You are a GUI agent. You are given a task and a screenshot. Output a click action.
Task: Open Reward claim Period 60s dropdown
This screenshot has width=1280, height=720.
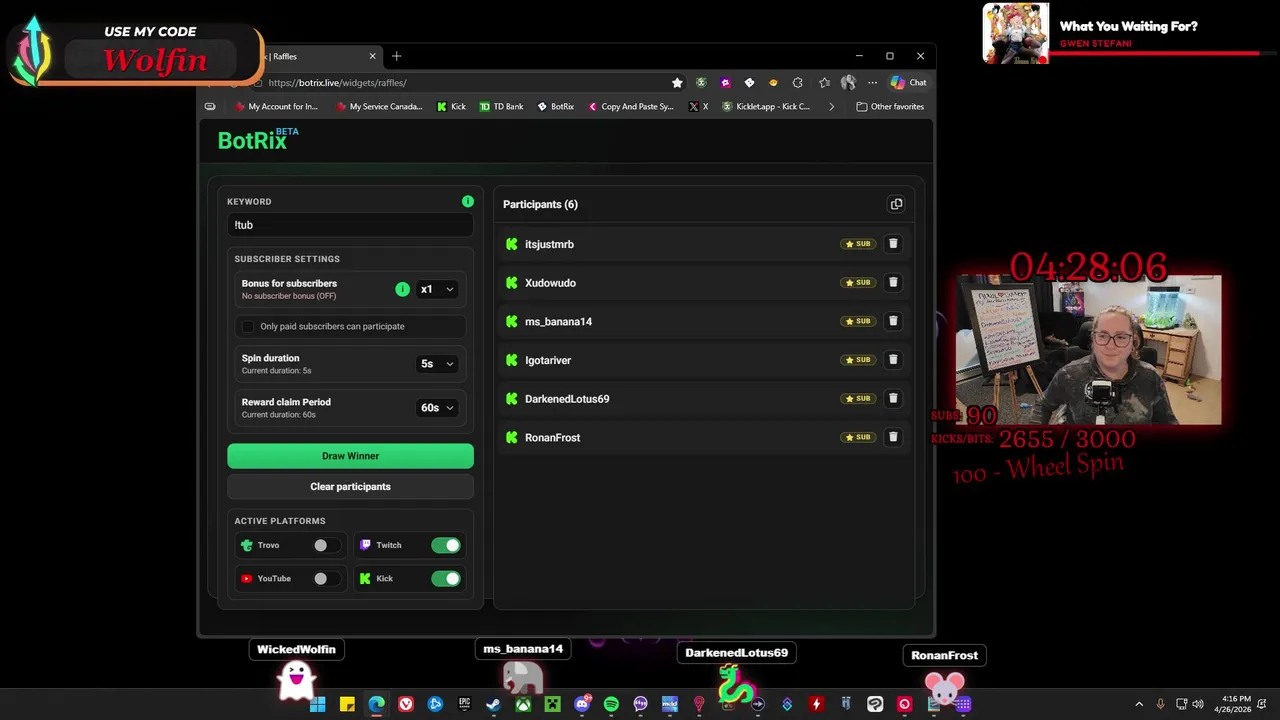click(436, 408)
